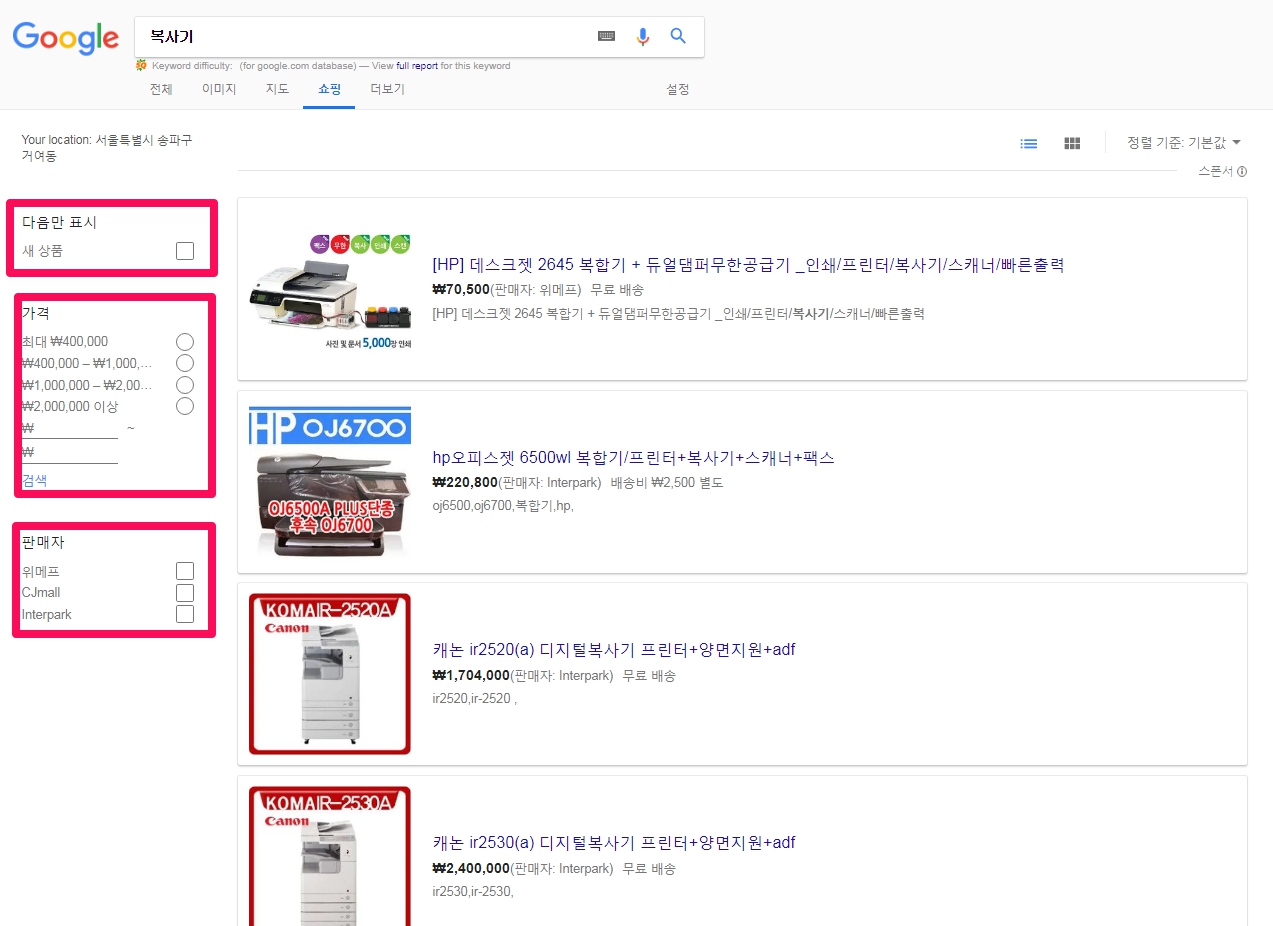The image size is (1273, 926).
Task: Click the Google logo
Action: (x=66, y=38)
